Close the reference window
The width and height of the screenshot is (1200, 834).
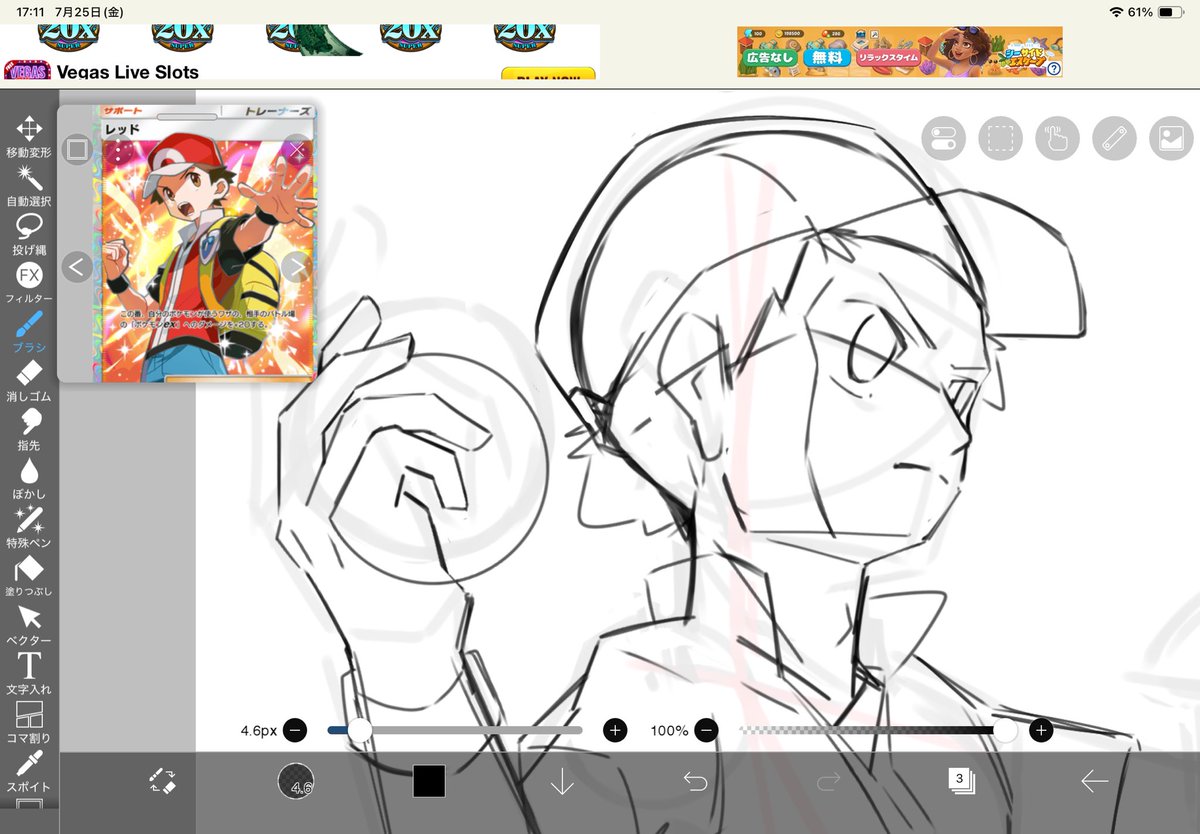[x=296, y=151]
